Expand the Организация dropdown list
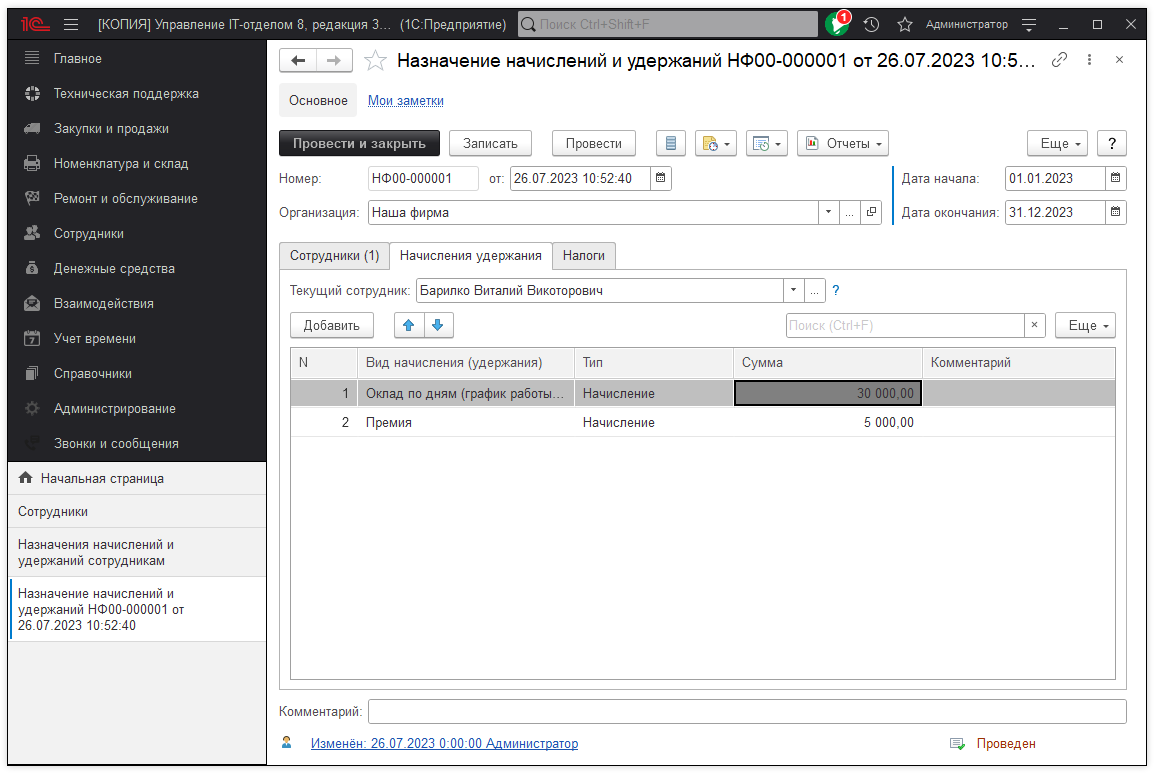 click(828, 213)
